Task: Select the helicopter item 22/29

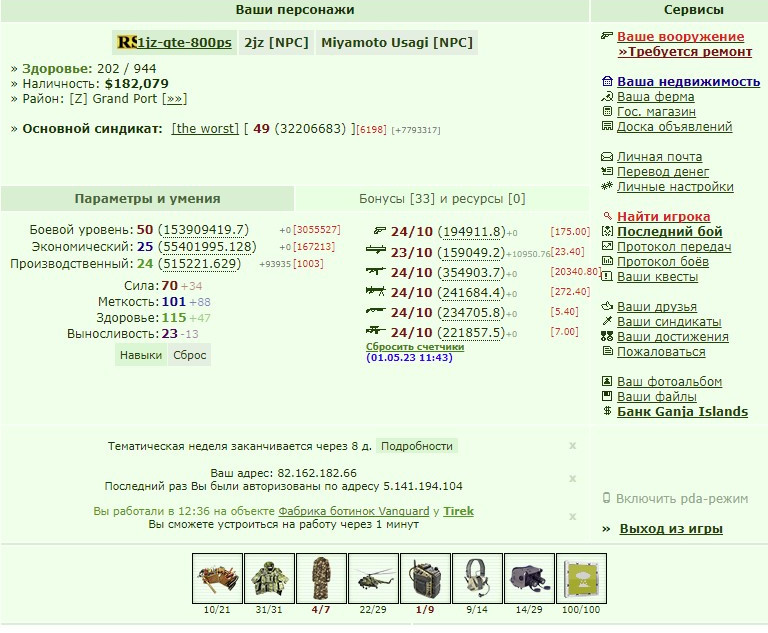Action: [x=373, y=578]
